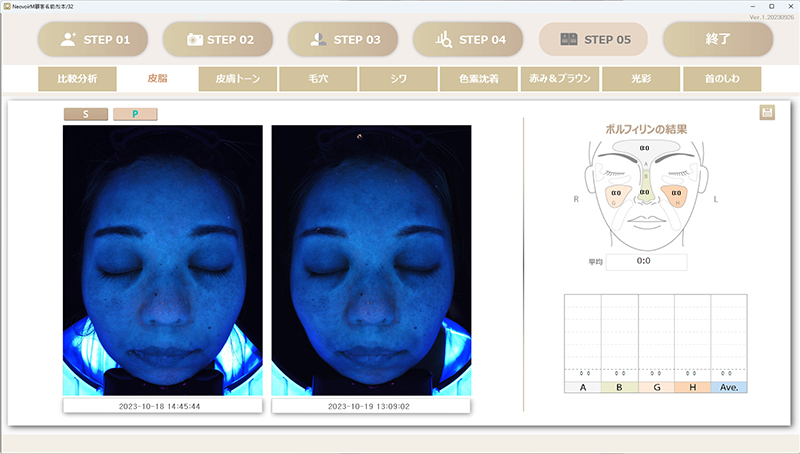The width and height of the screenshot is (800, 454).
Task: Click the forehead zone on face diagram
Action: [645, 148]
